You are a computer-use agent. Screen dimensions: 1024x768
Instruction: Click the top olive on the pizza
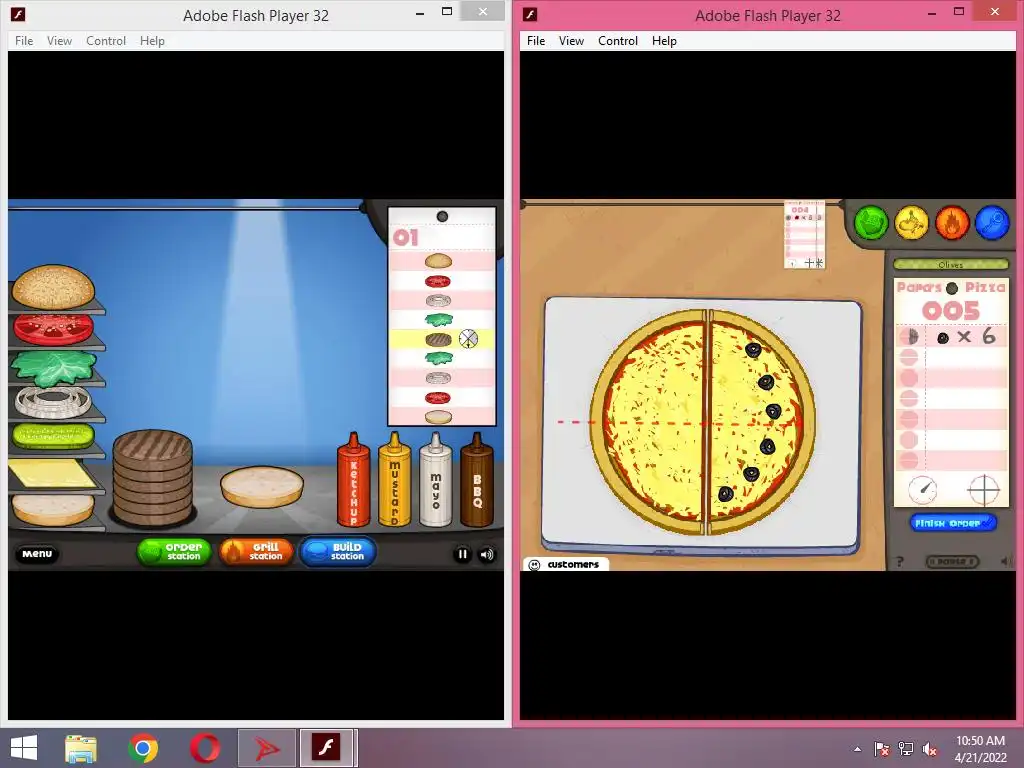[753, 350]
